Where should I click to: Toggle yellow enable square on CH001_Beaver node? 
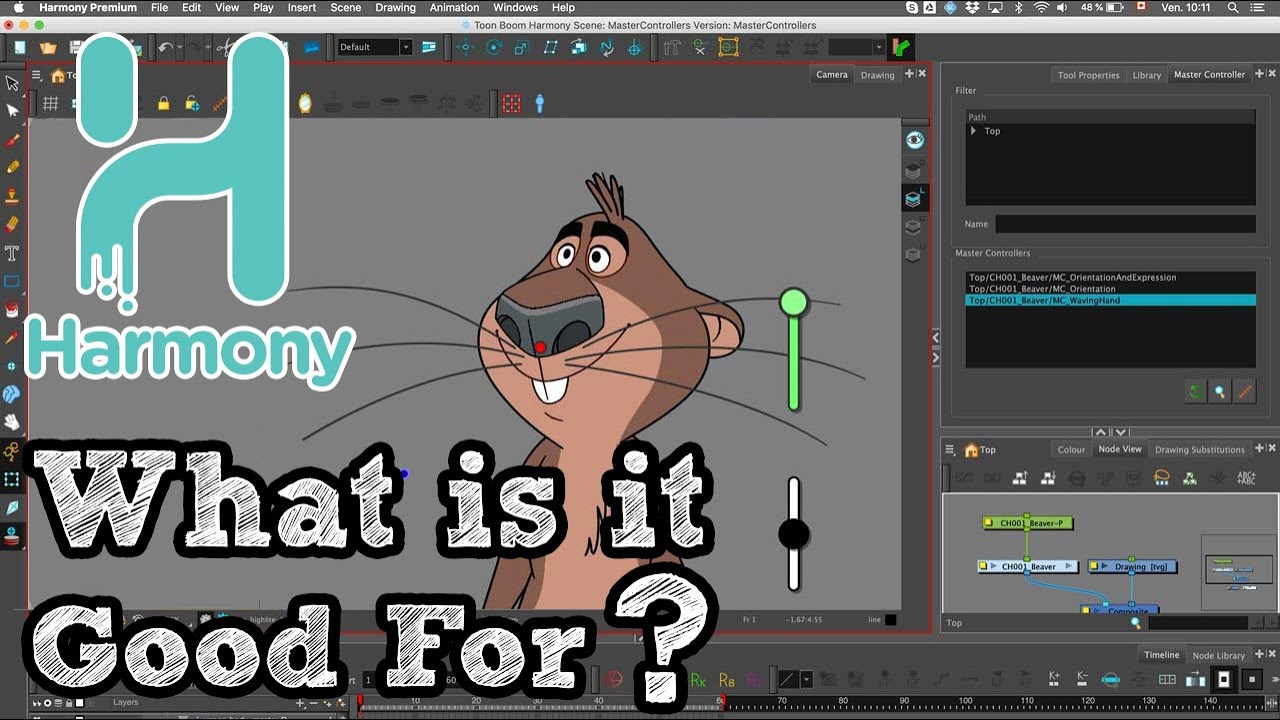coord(983,567)
